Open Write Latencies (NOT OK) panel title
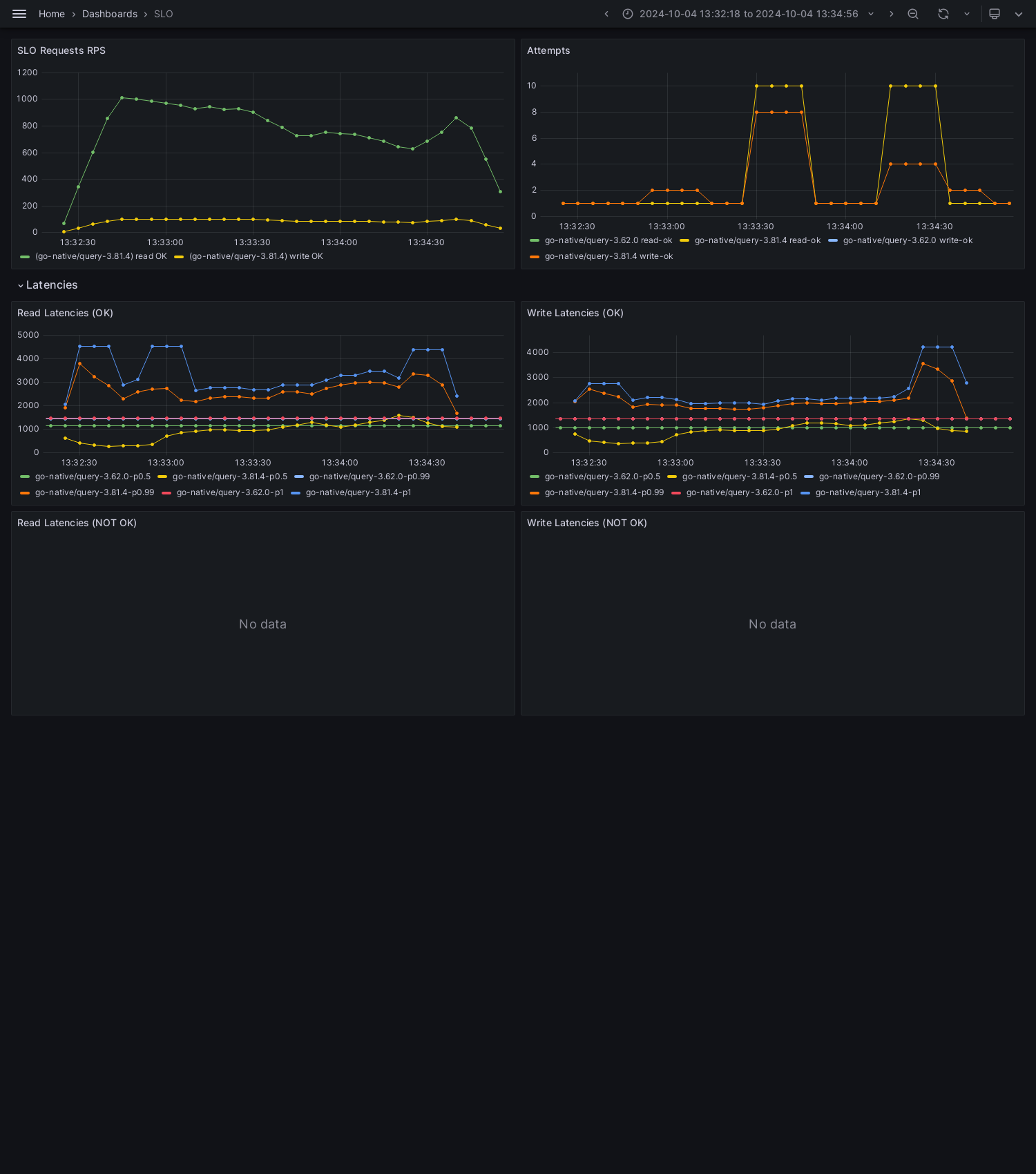This screenshot has width=1036, height=1174. (x=587, y=523)
